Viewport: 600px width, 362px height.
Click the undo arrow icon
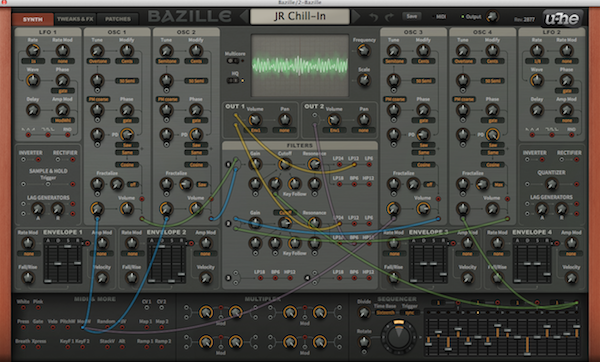[x=373, y=17]
